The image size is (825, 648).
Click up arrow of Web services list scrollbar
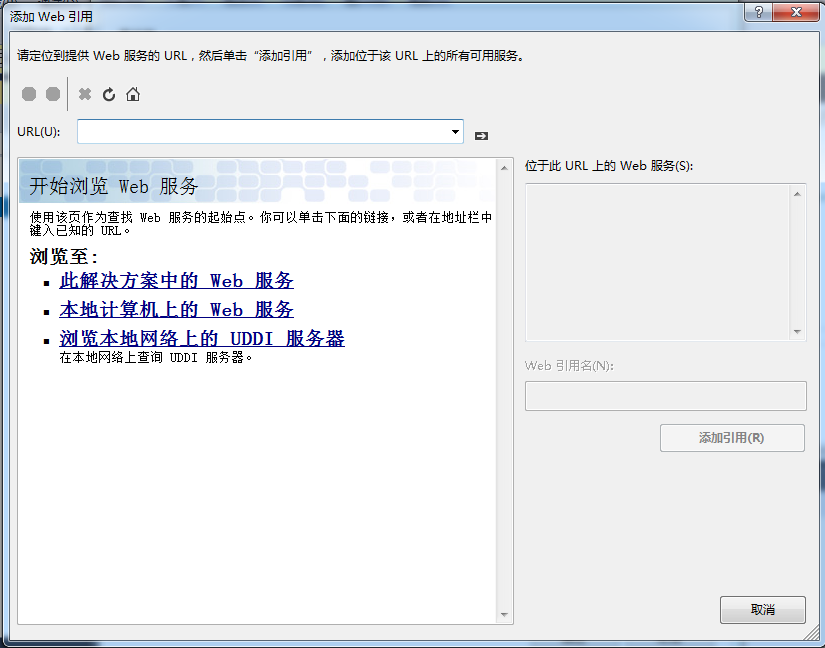(797, 192)
